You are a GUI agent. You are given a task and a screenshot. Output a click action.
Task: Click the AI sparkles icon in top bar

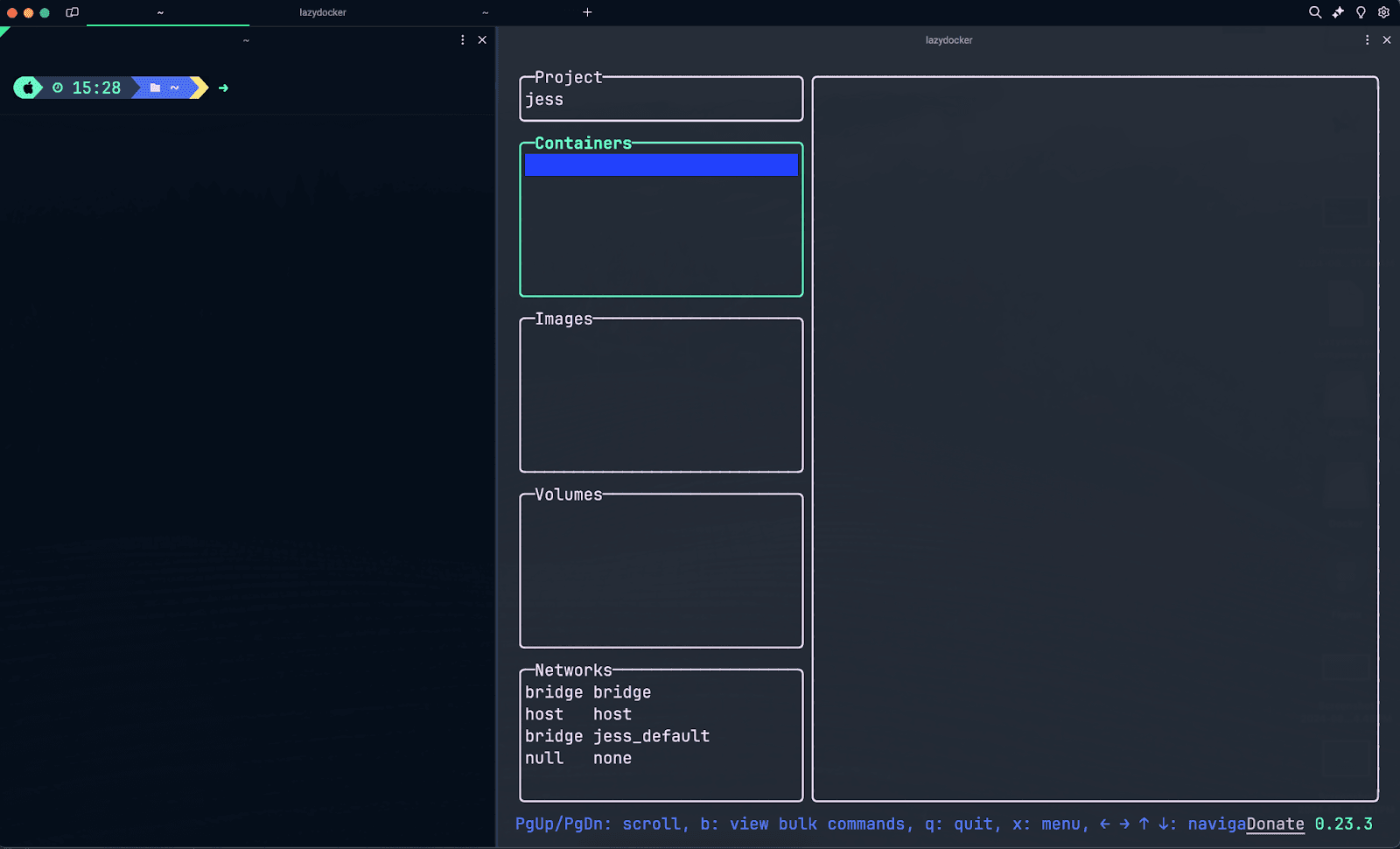1338,12
